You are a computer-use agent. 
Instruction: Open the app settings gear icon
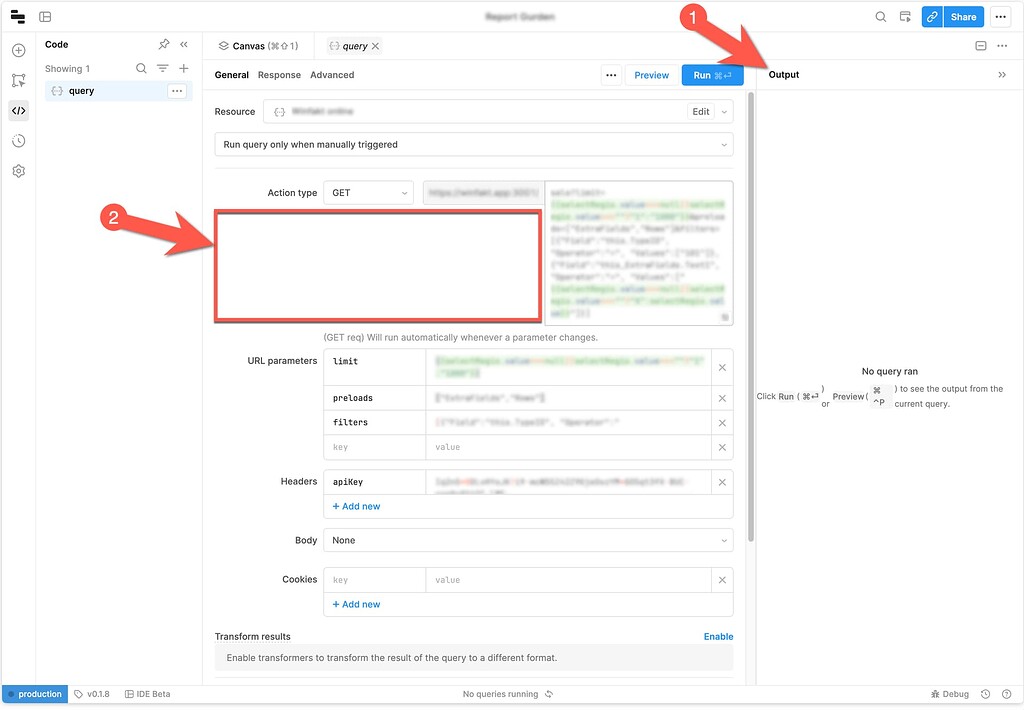18,170
